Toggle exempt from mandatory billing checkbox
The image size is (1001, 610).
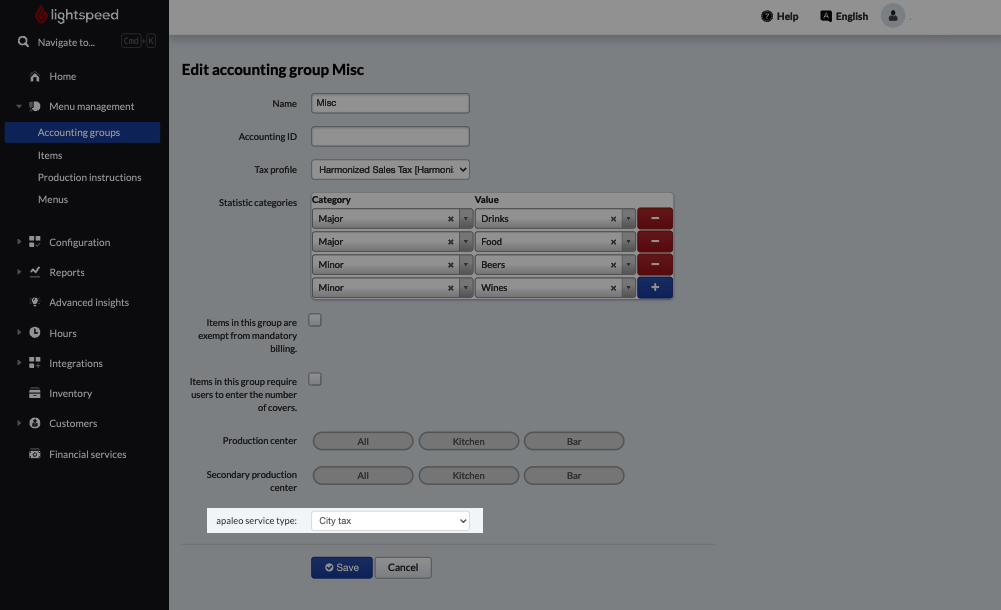point(315,320)
